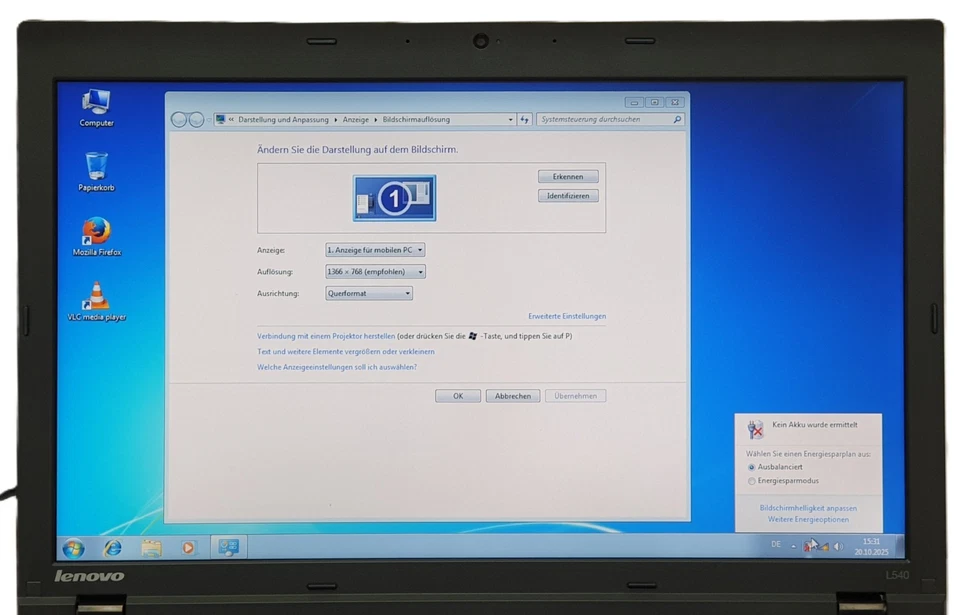The width and height of the screenshot is (960, 615).
Task: Click the power plug battery tray icon
Action: click(x=809, y=546)
